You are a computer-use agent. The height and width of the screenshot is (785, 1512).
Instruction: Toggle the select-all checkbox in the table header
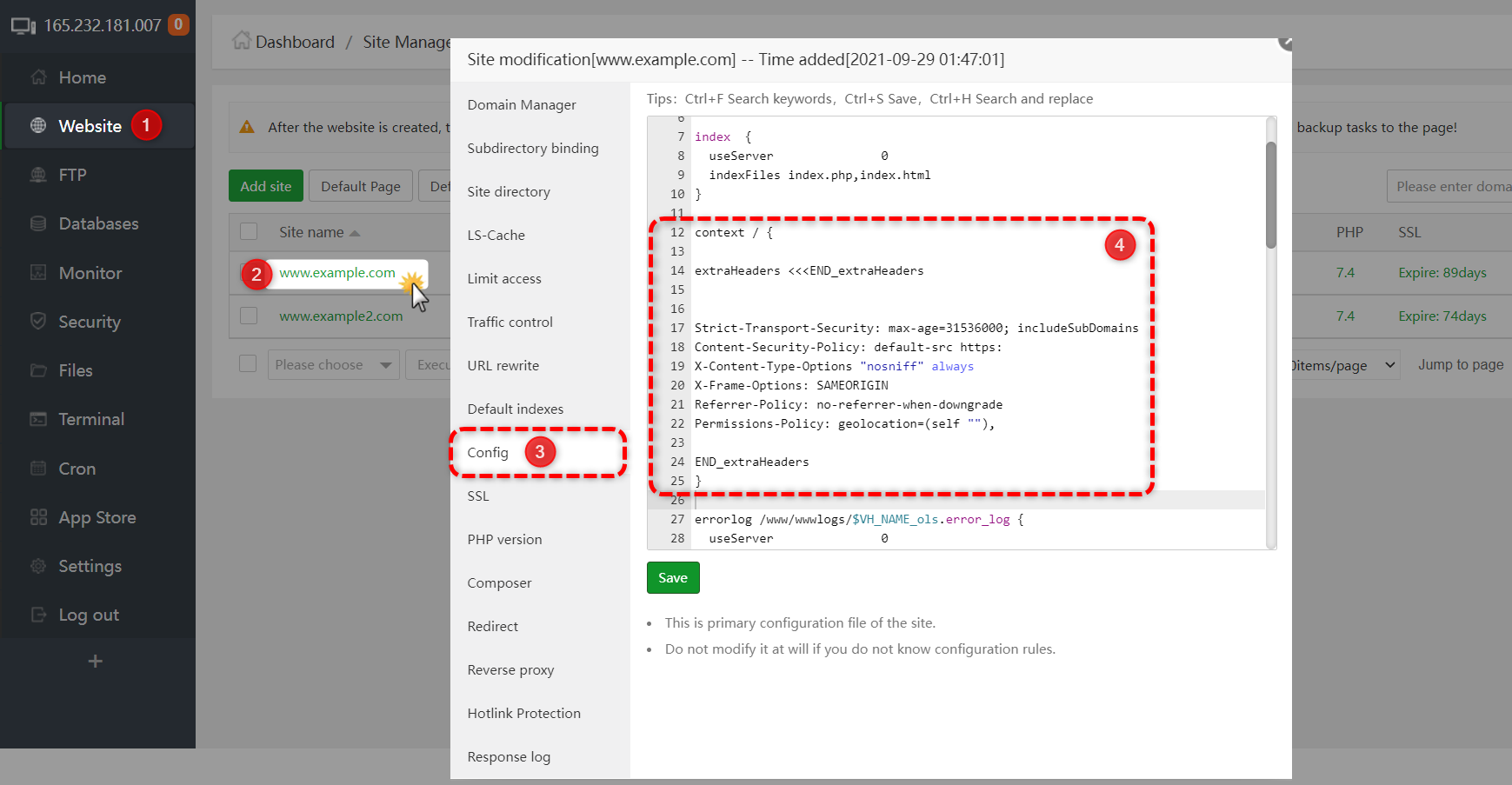(249, 232)
